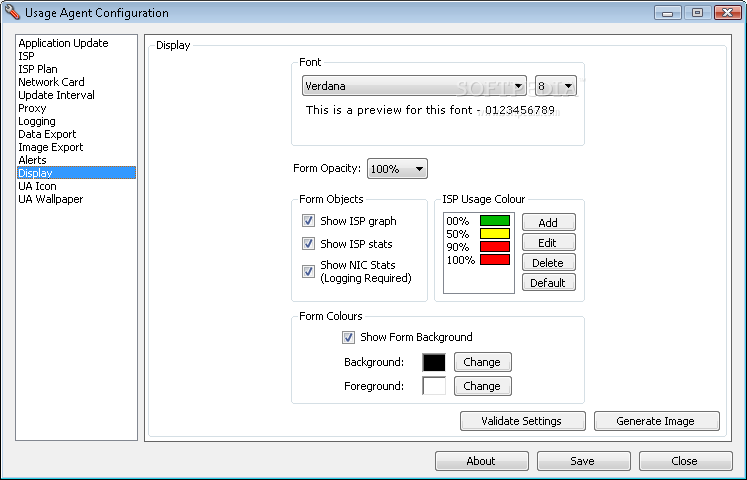
Task: Open the Form Opacity 100% dropdown
Action: point(397,169)
